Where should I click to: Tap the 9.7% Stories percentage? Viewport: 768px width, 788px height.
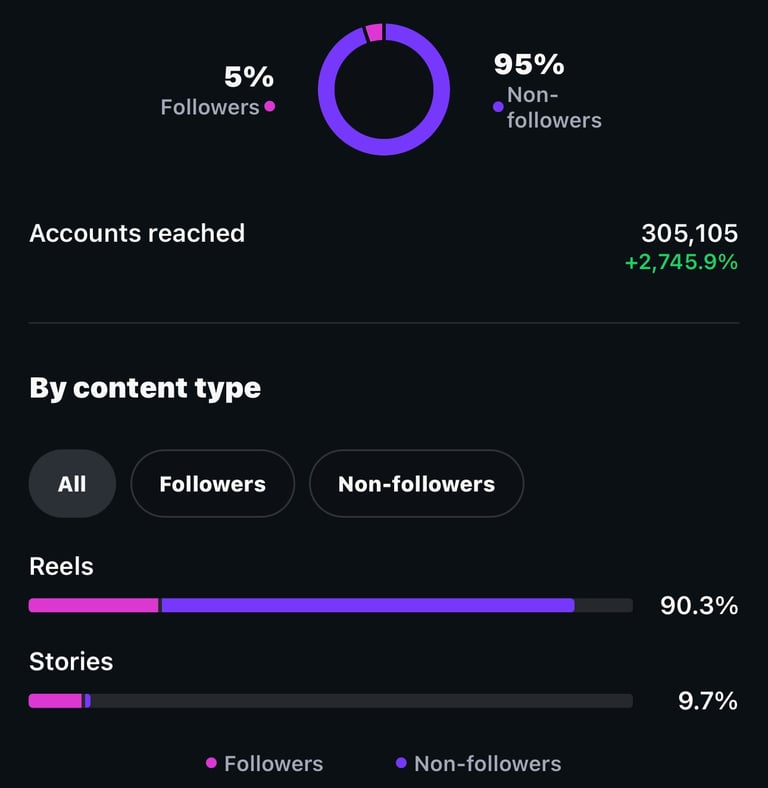708,701
